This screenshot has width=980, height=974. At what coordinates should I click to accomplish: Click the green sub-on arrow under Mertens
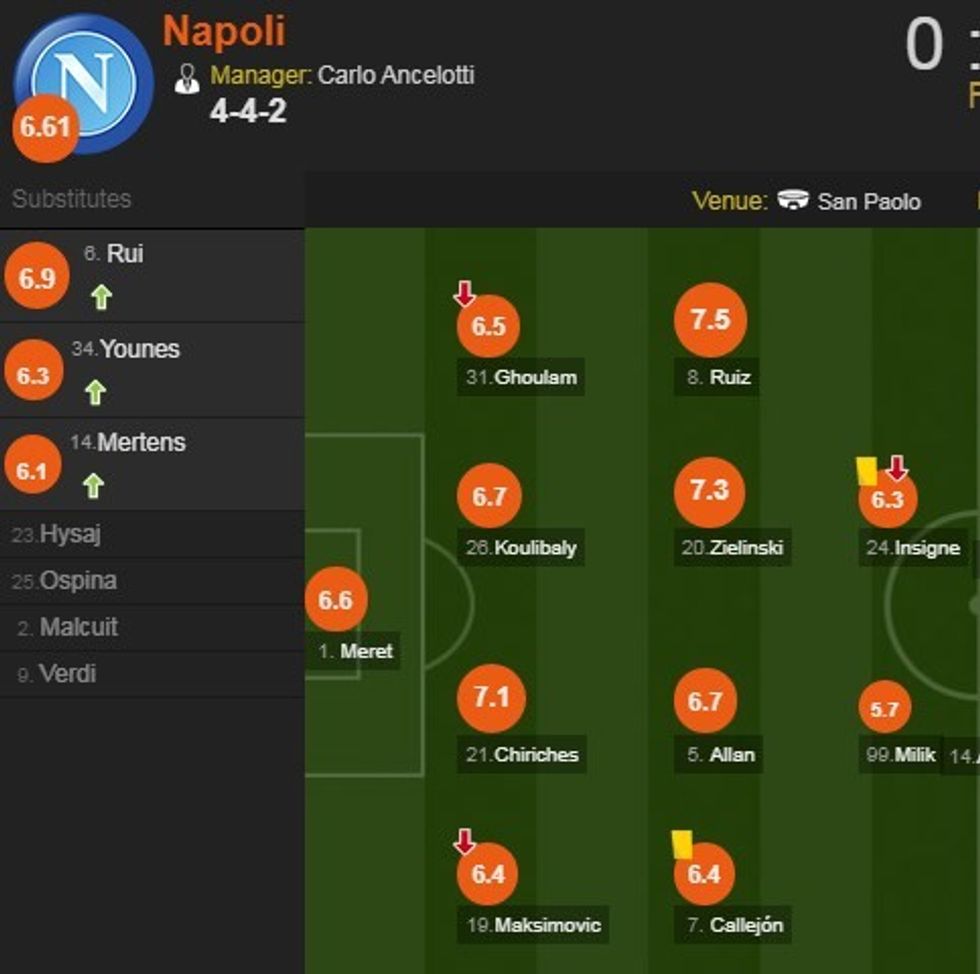coord(93,486)
